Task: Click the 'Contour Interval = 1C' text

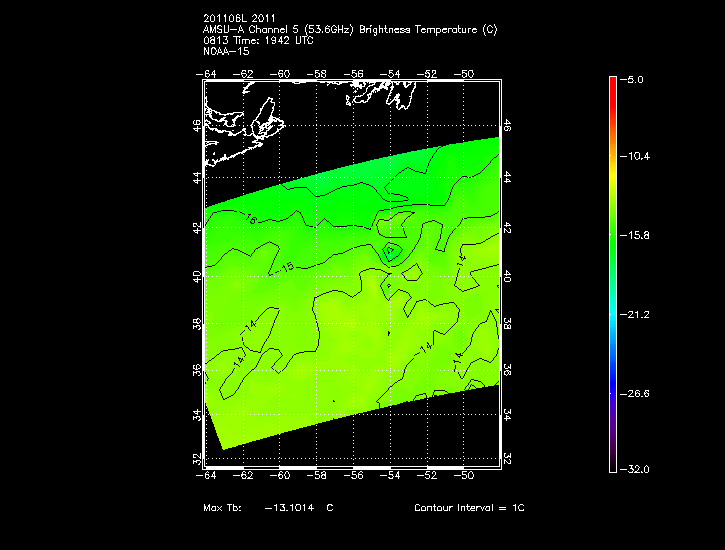Action: (469, 508)
